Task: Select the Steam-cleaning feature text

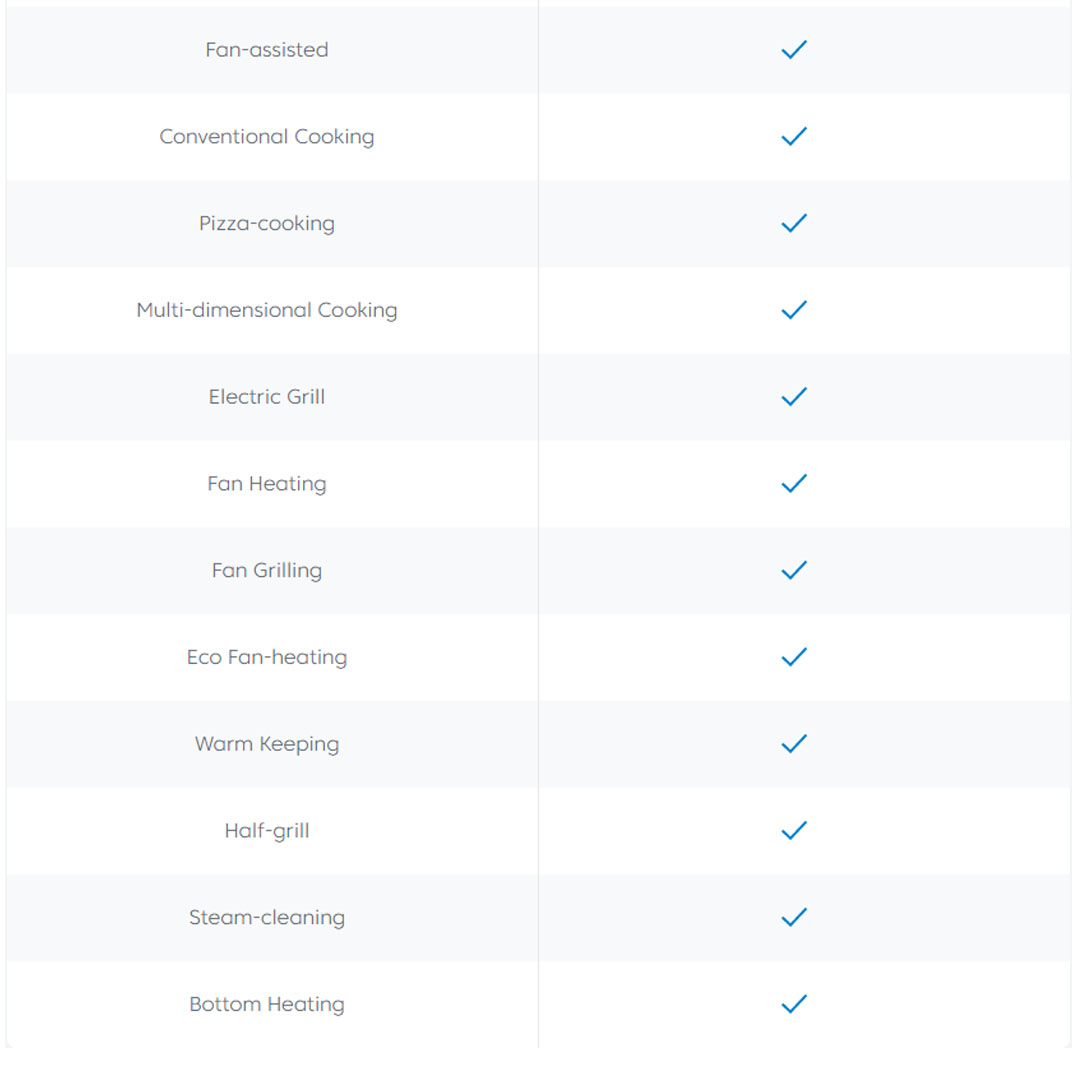Action: (267, 917)
